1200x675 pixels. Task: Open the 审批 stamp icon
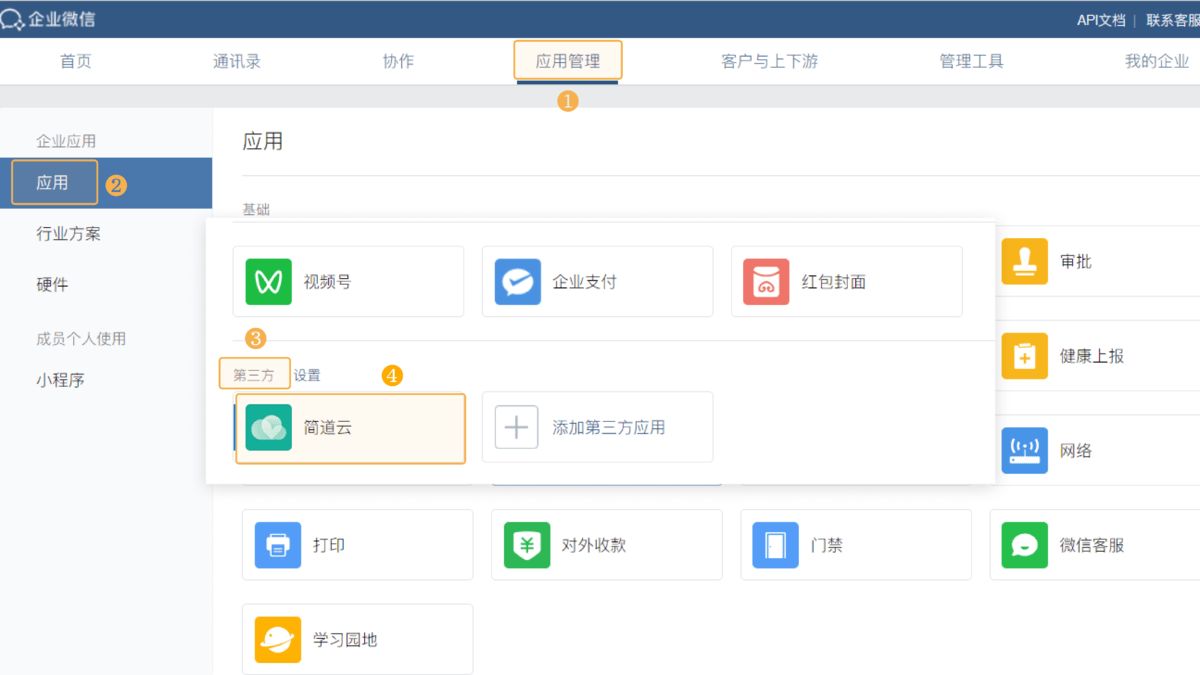[x=1025, y=261]
